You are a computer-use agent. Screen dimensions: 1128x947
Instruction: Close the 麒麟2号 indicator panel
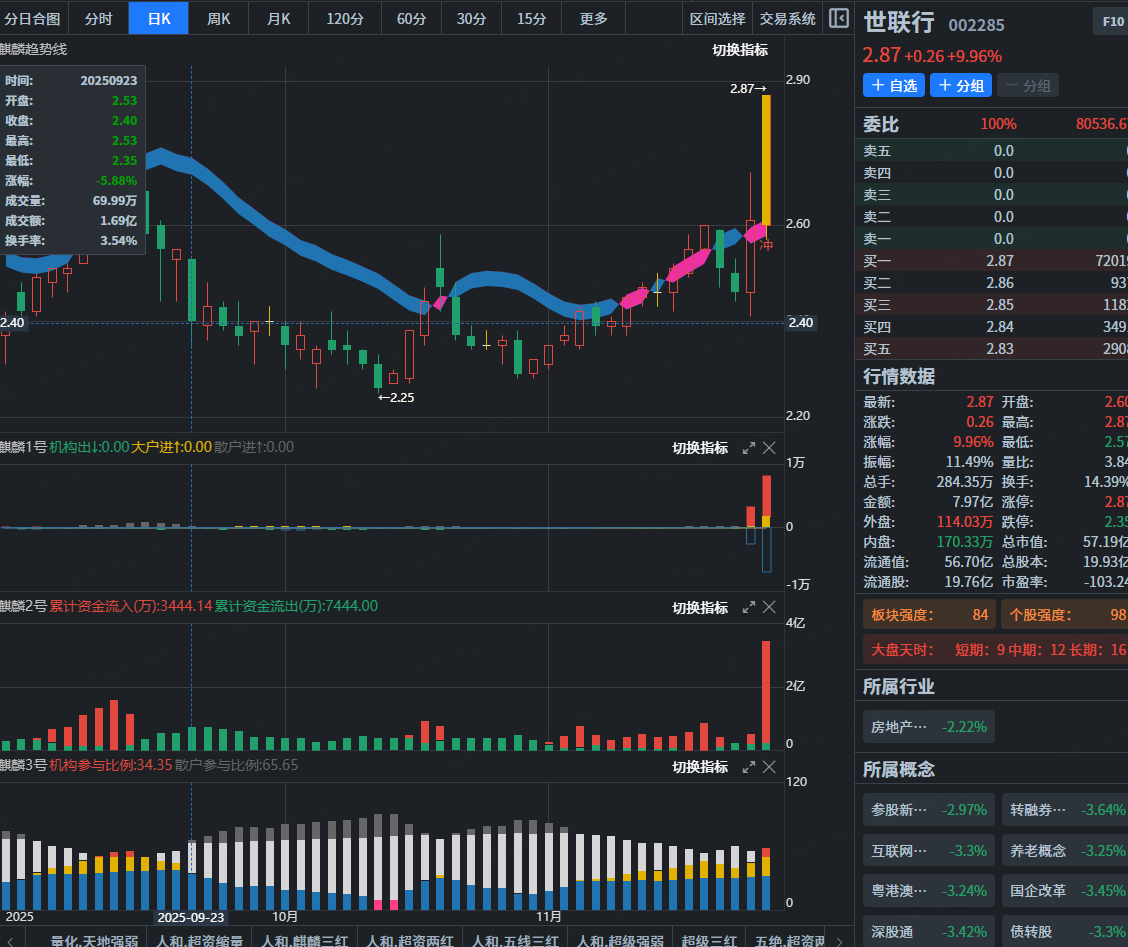point(769,608)
